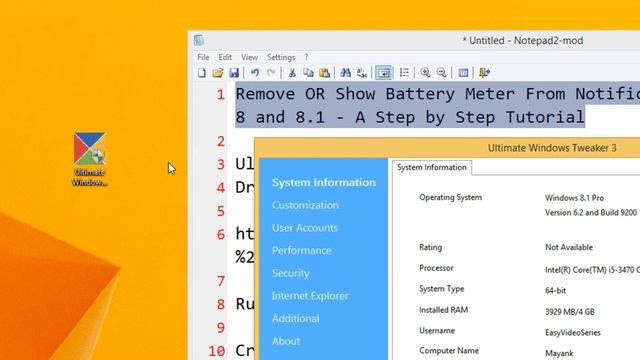Open Additional section in Tweaker

pos(296,318)
